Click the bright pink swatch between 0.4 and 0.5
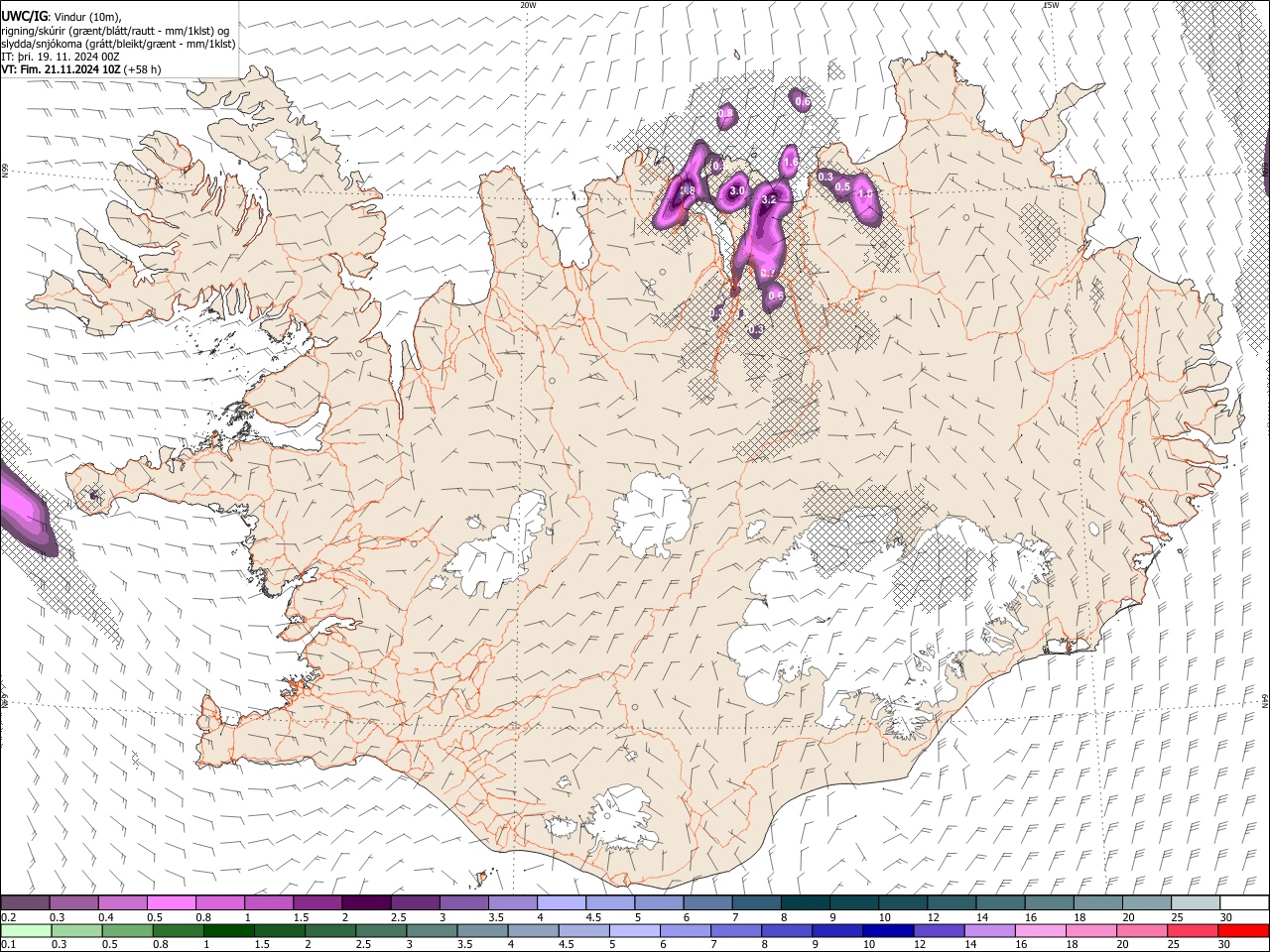1270x952 pixels. click(x=122, y=903)
